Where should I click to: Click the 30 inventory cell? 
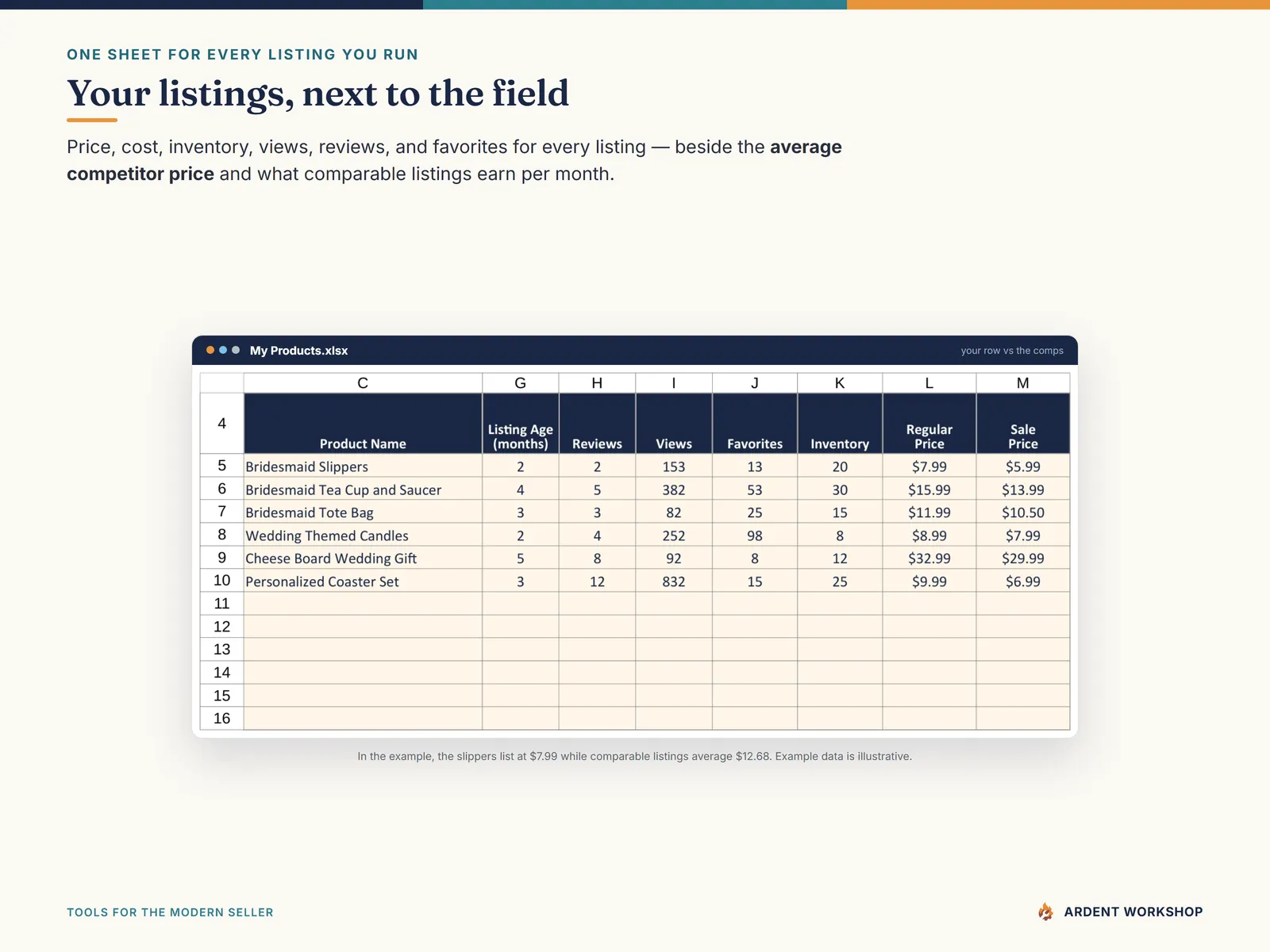(x=840, y=489)
